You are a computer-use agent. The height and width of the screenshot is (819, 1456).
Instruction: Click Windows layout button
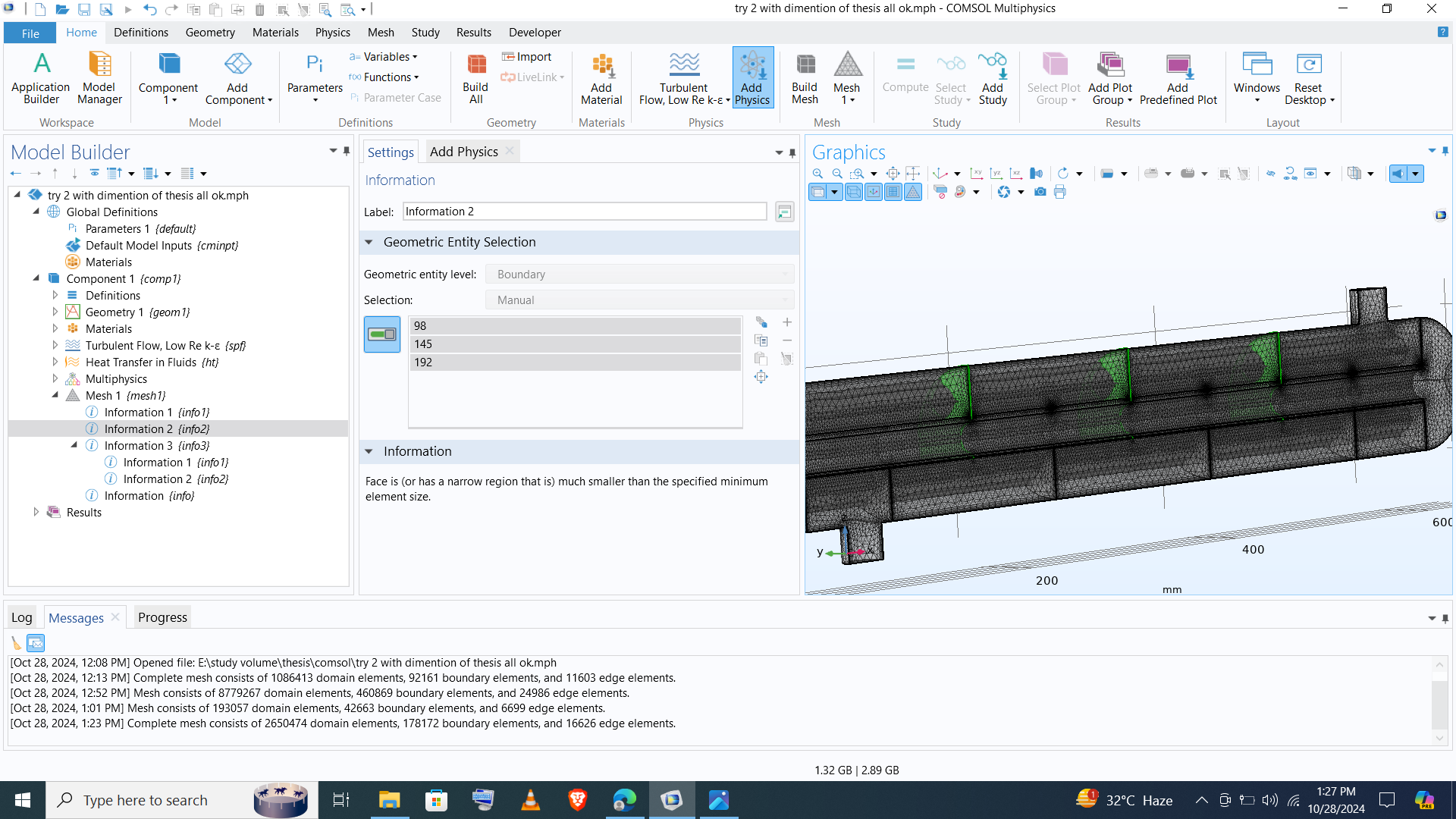1257,78
